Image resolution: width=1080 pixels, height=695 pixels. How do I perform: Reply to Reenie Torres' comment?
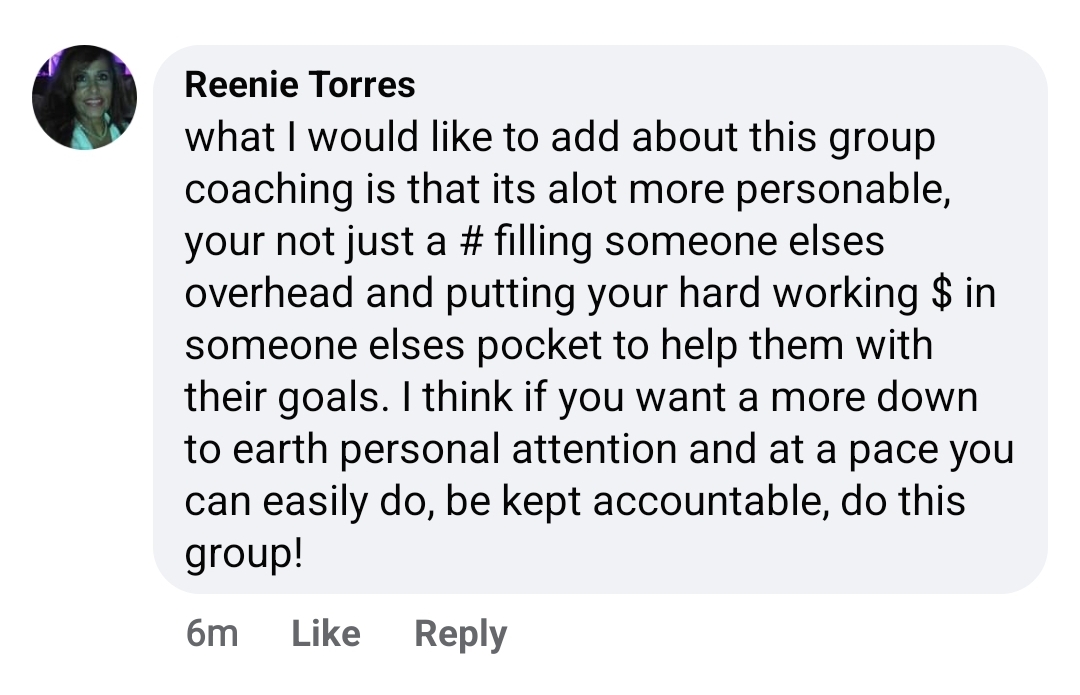[x=460, y=633]
